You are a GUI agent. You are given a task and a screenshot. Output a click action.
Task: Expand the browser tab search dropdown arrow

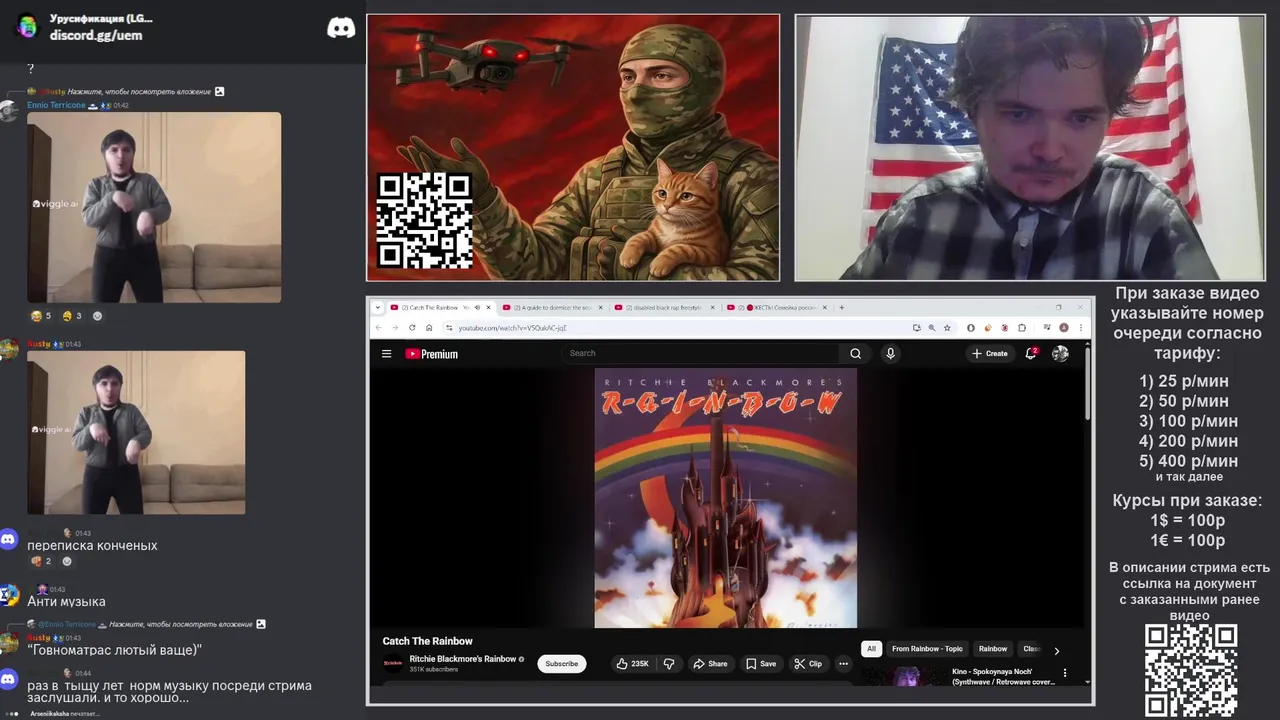tap(378, 307)
